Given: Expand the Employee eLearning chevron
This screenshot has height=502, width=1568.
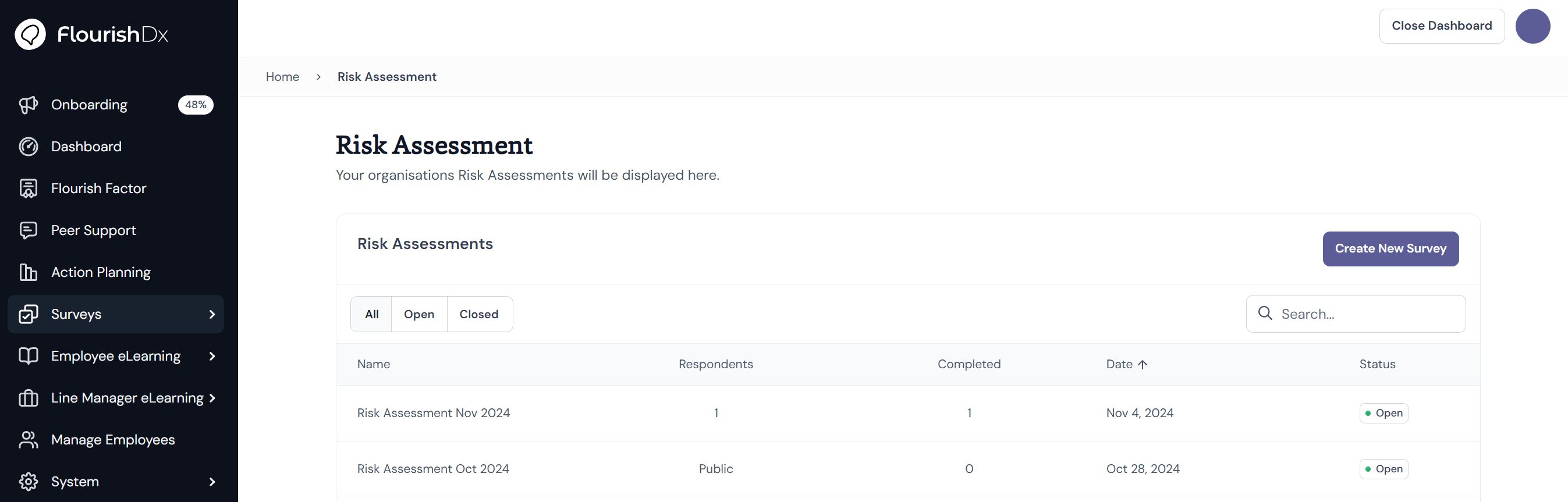Looking at the screenshot, I should [x=212, y=357].
